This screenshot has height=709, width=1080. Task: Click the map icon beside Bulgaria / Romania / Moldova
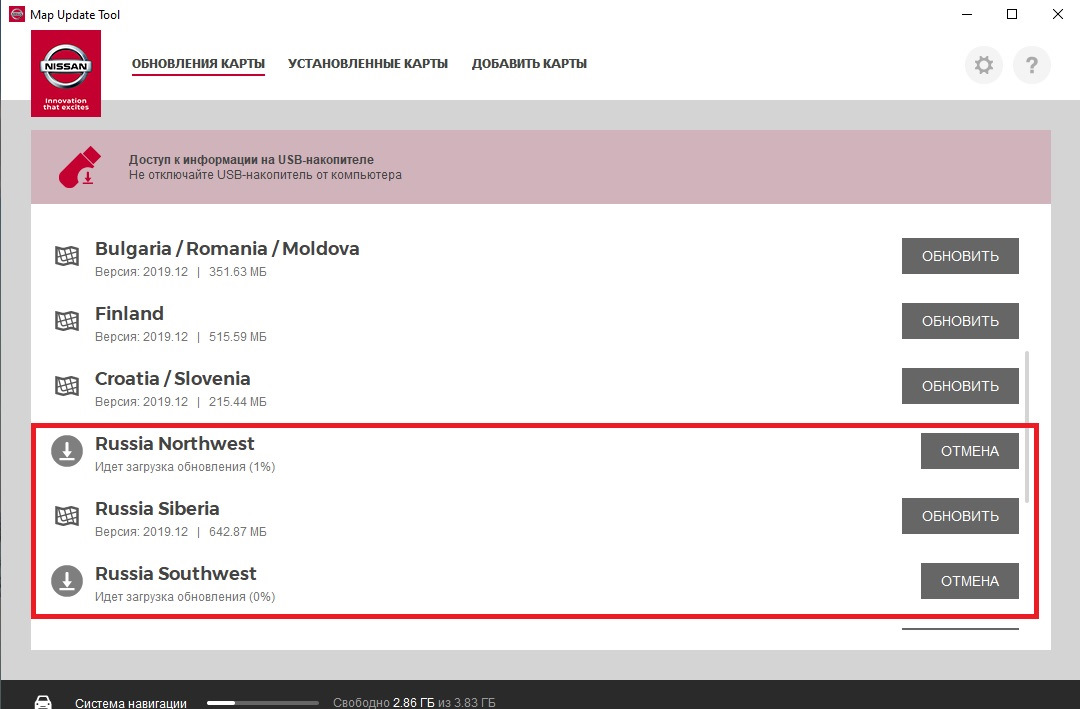point(67,256)
